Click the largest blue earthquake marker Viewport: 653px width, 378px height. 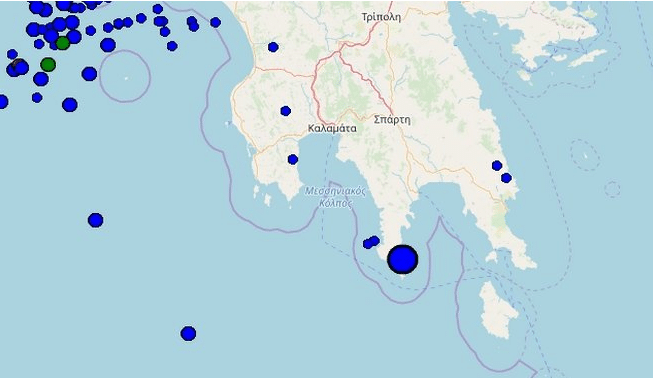pyautogui.click(x=402, y=259)
